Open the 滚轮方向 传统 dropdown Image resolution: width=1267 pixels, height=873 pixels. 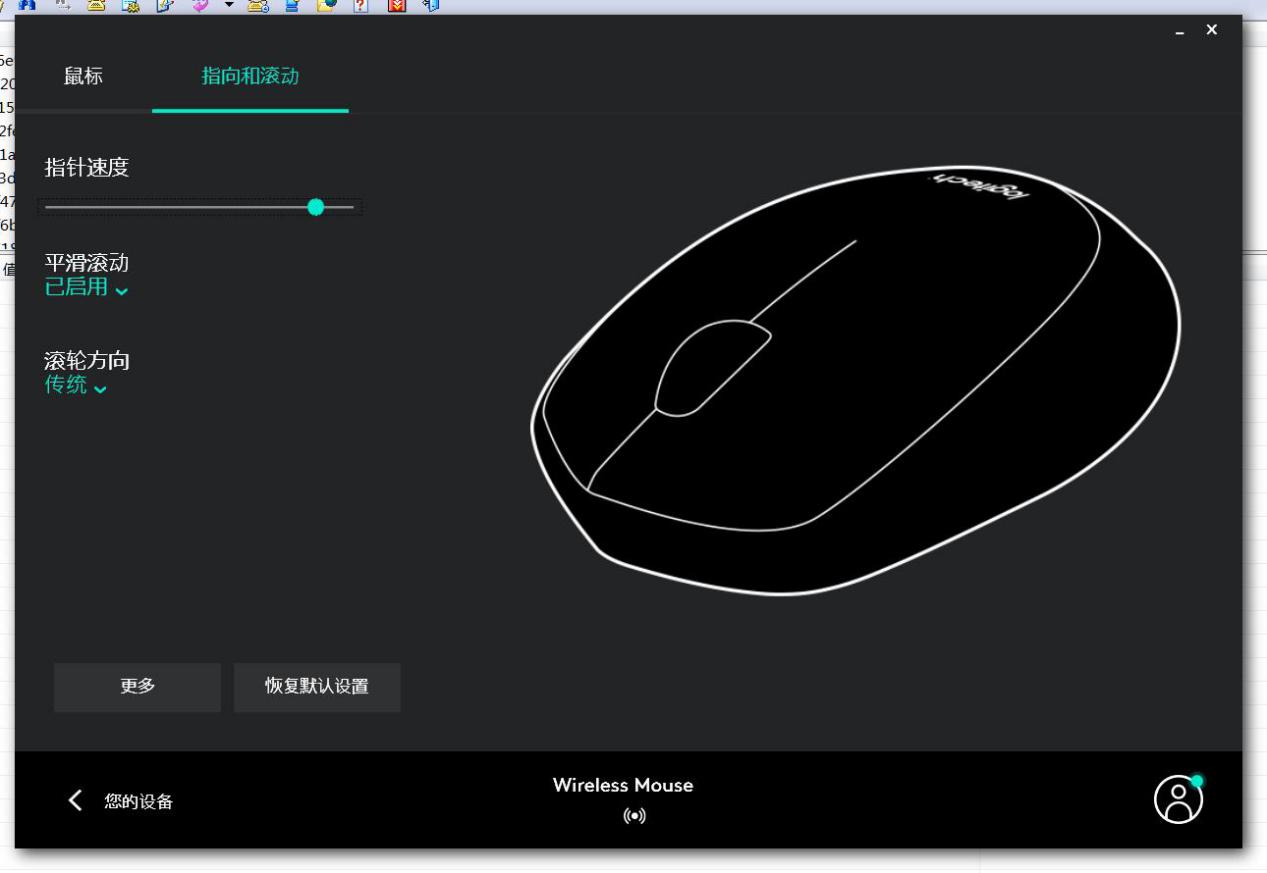pyautogui.click(x=76, y=386)
